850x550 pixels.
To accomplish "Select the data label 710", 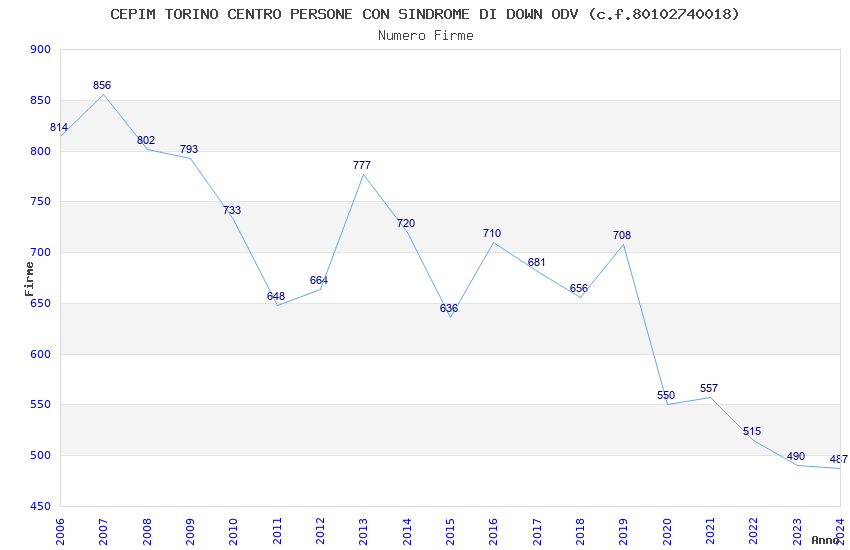I will coord(492,234).
